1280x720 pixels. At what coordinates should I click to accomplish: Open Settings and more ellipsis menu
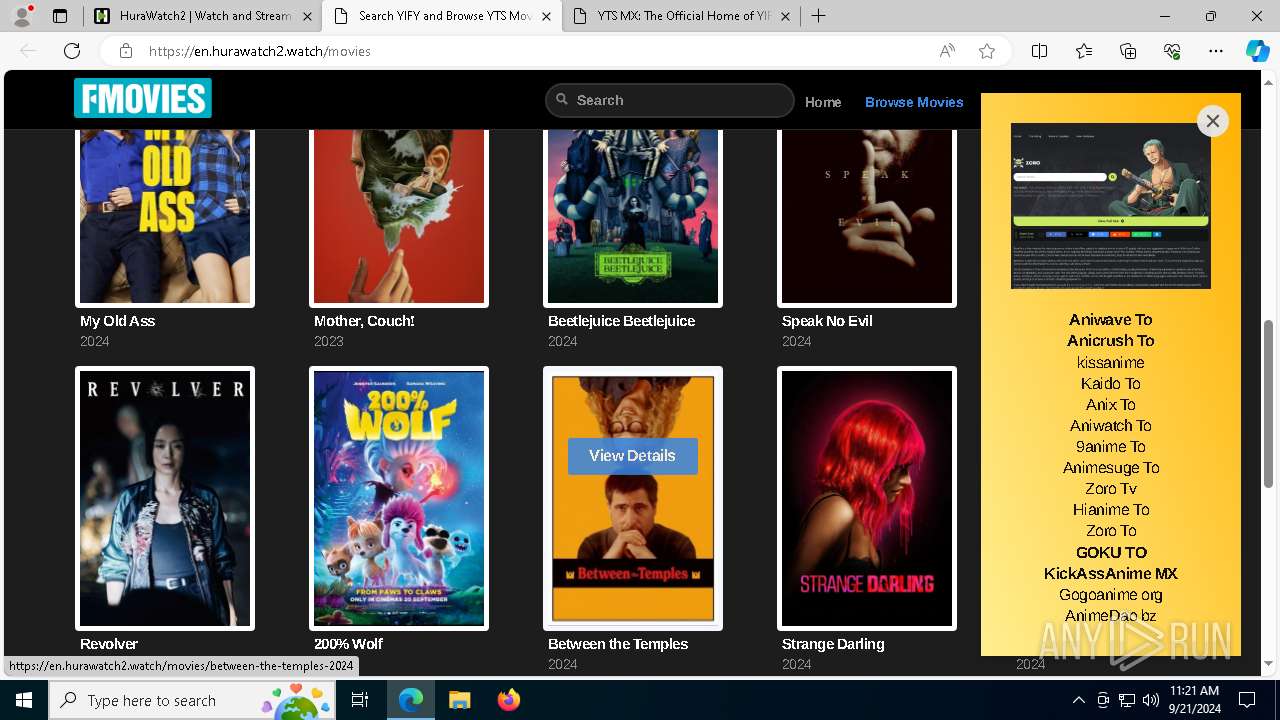click(1216, 51)
